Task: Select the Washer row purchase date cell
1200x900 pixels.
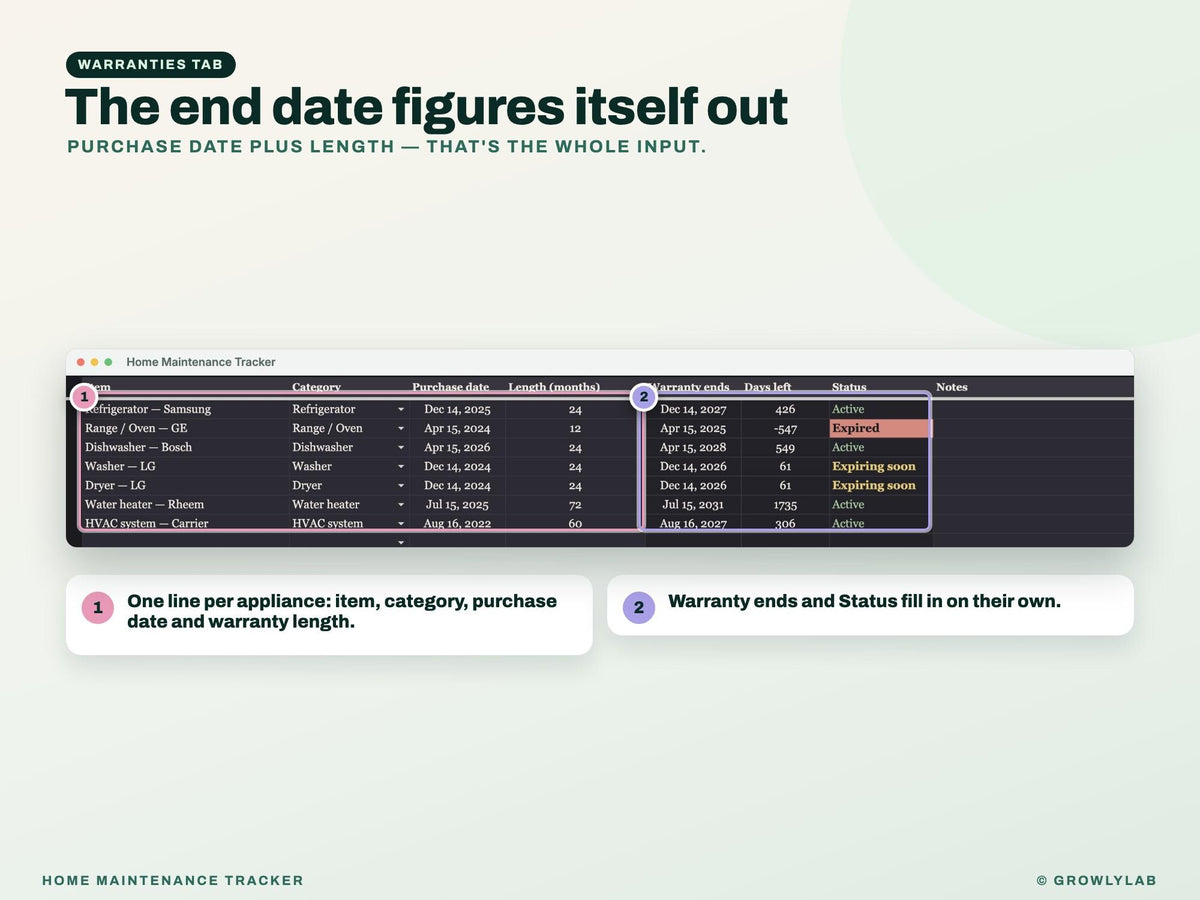Action: tap(457, 466)
